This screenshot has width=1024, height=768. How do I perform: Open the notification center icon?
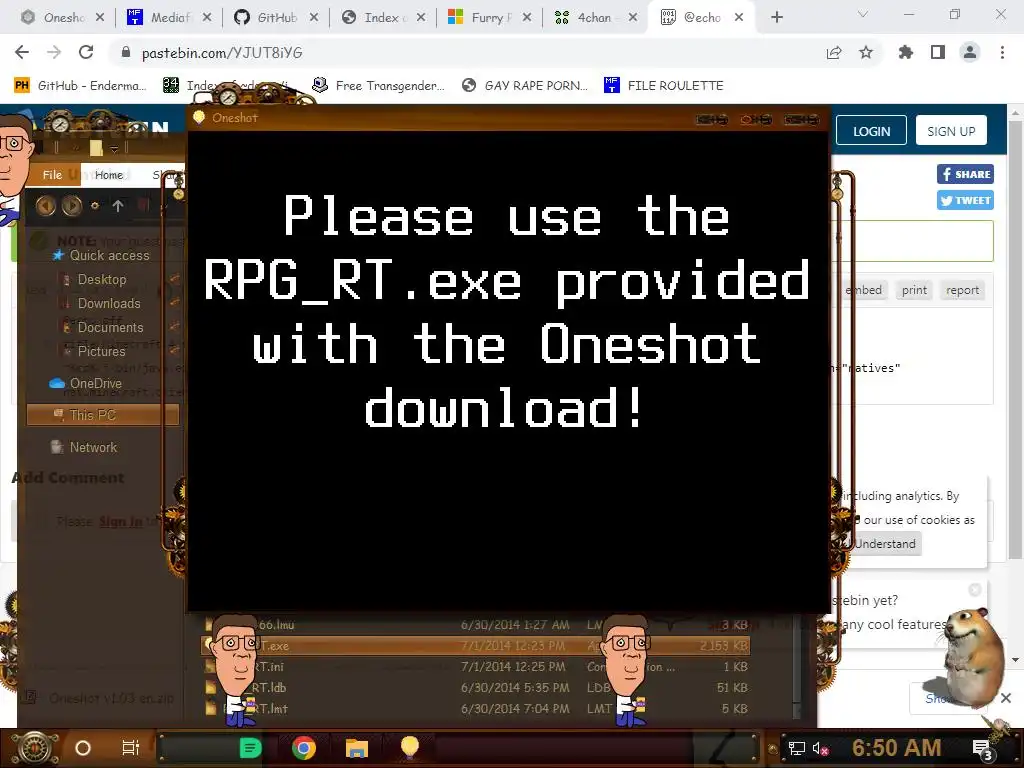[x=982, y=750]
